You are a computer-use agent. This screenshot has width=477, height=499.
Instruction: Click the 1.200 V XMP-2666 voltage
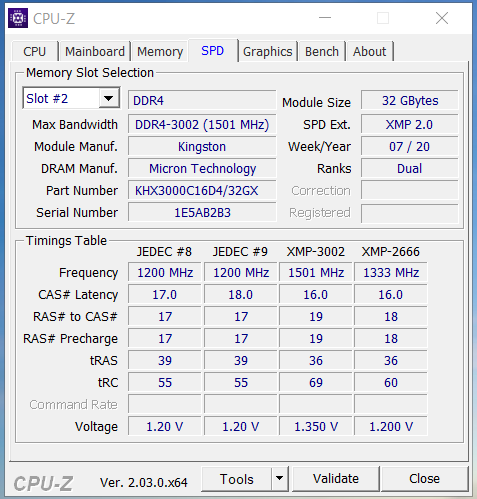click(x=391, y=426)
